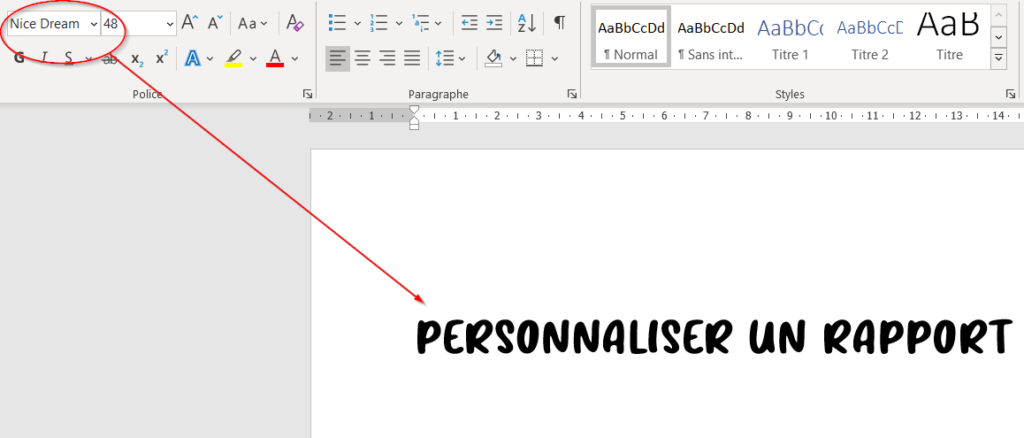This screenshot has height=438, width=1024.
Task: Justify the paragraph text
Action: click(412, 59)
